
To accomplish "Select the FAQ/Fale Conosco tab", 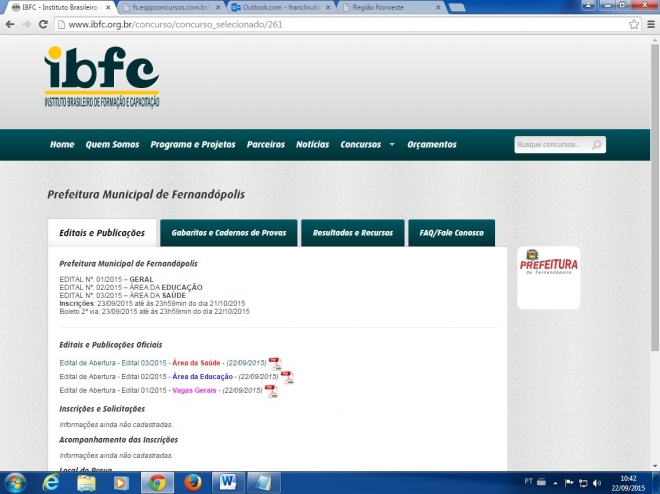I will (451, 233).
